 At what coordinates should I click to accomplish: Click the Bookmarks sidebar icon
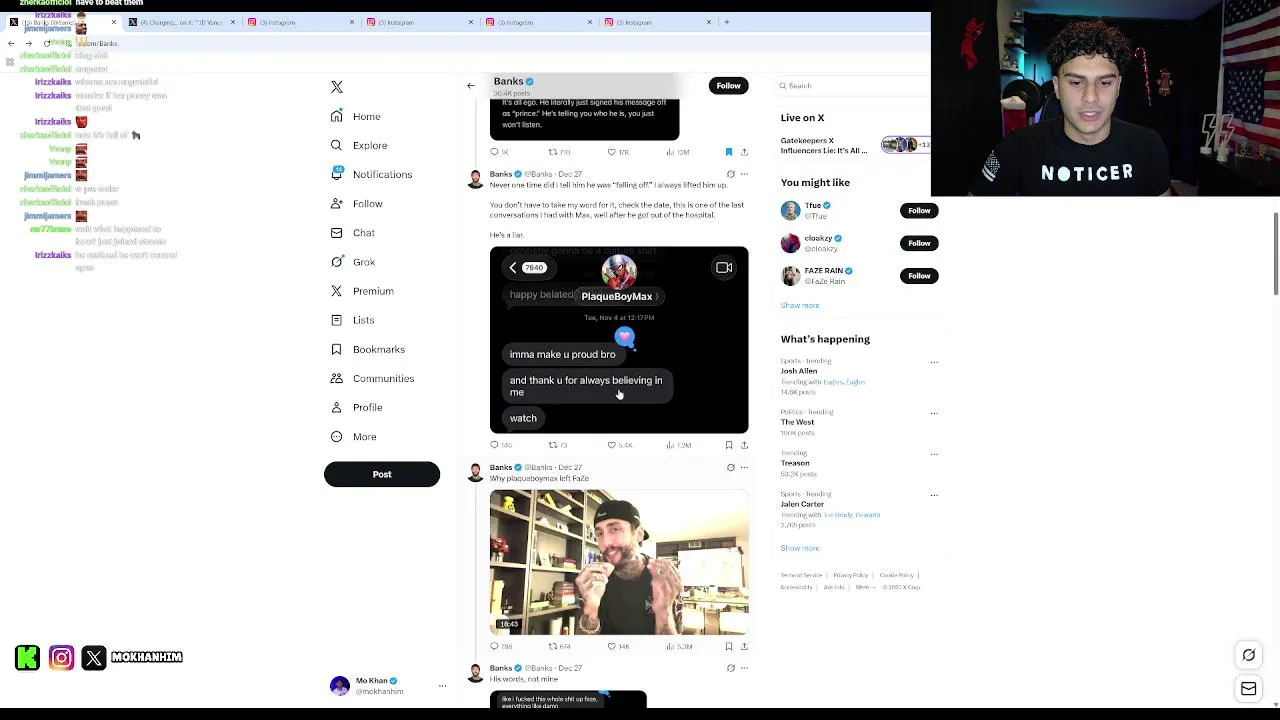point(337,349)
